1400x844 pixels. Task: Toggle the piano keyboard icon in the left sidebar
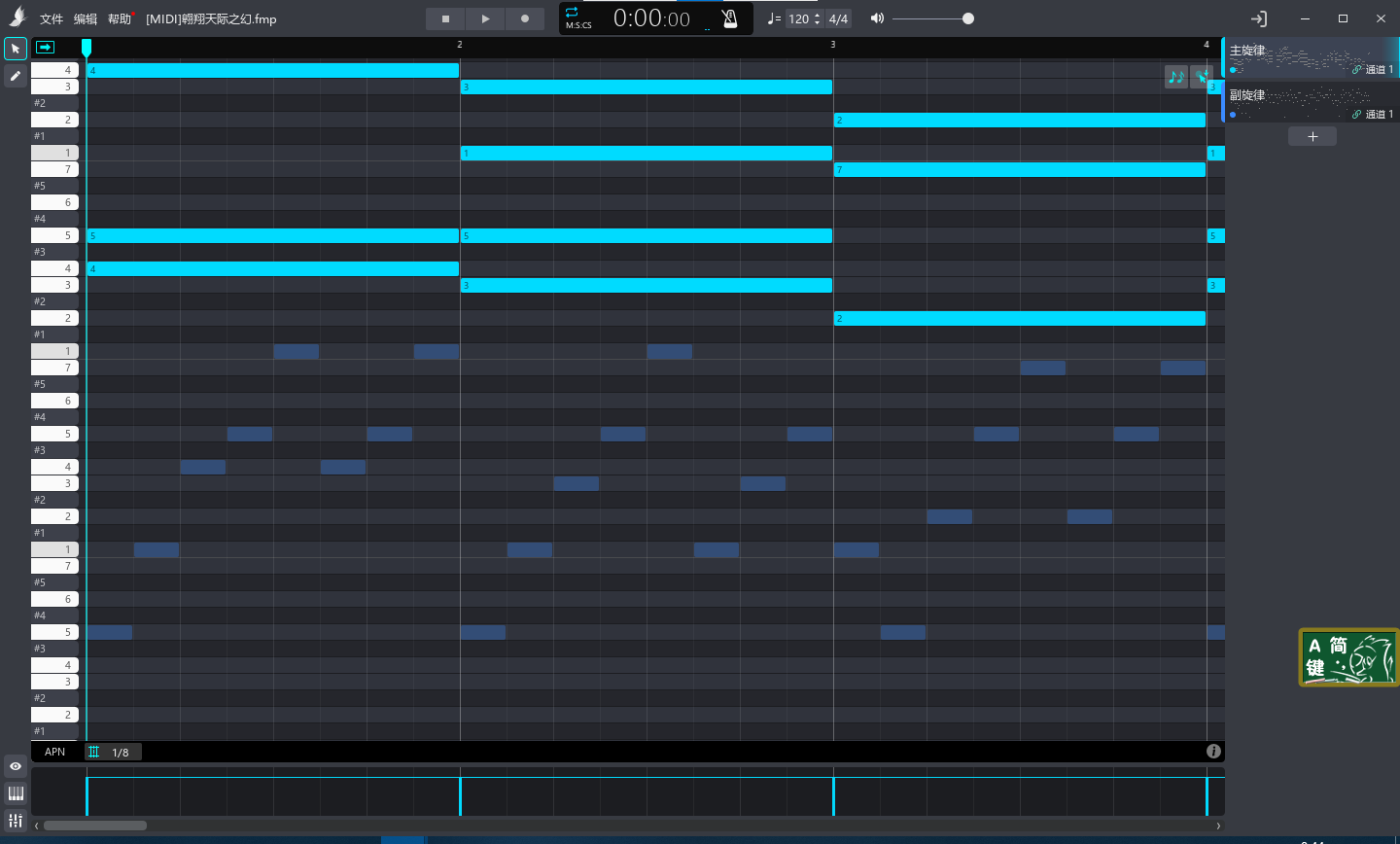(16, 793)
